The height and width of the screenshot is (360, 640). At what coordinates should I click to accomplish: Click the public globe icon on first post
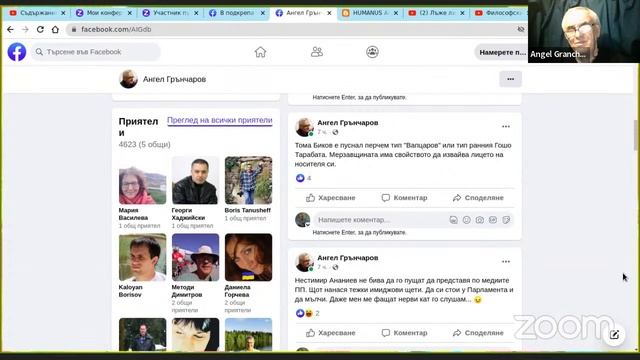[335, 132]
